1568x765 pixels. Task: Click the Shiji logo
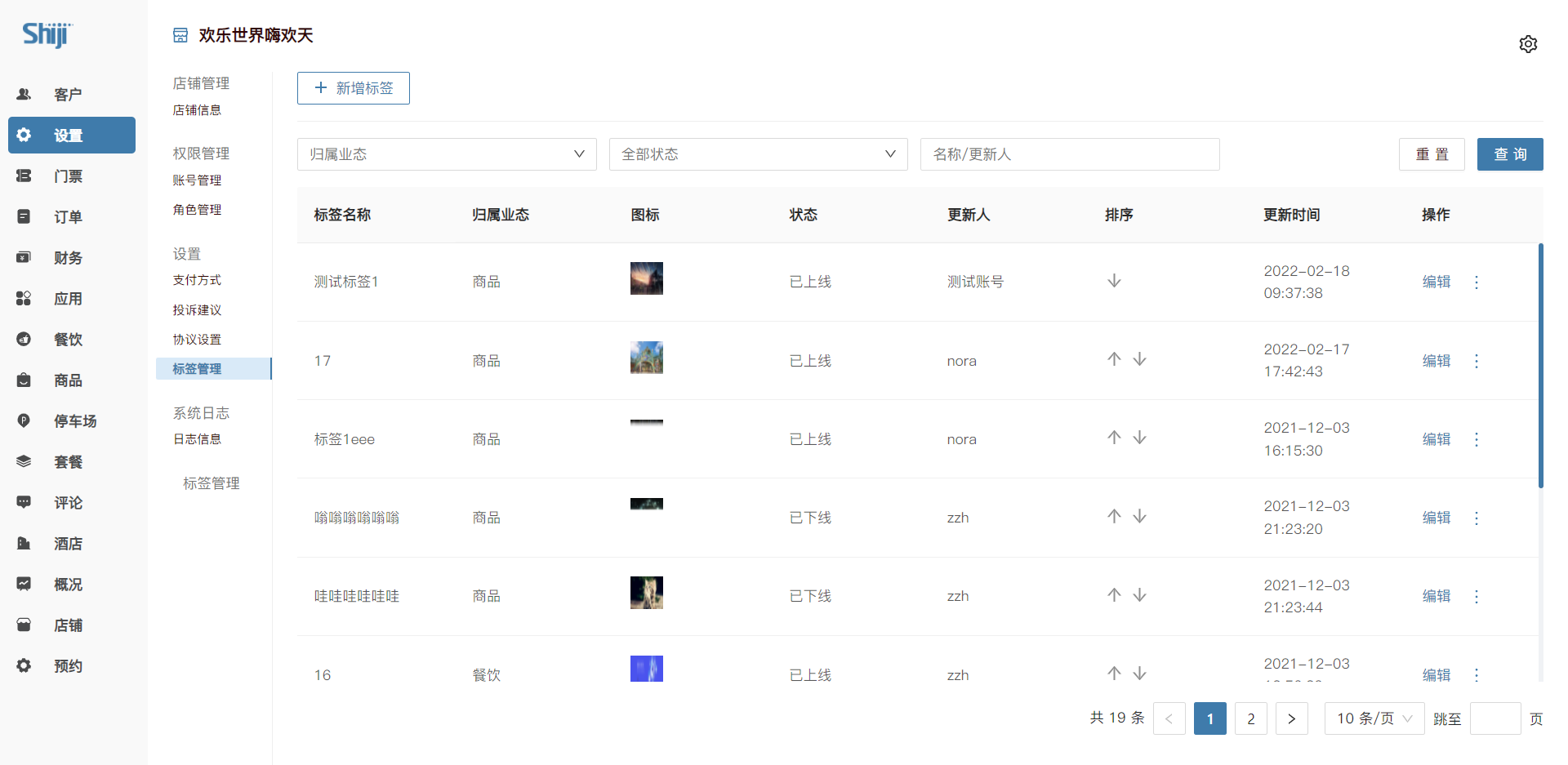pos(47,34)
